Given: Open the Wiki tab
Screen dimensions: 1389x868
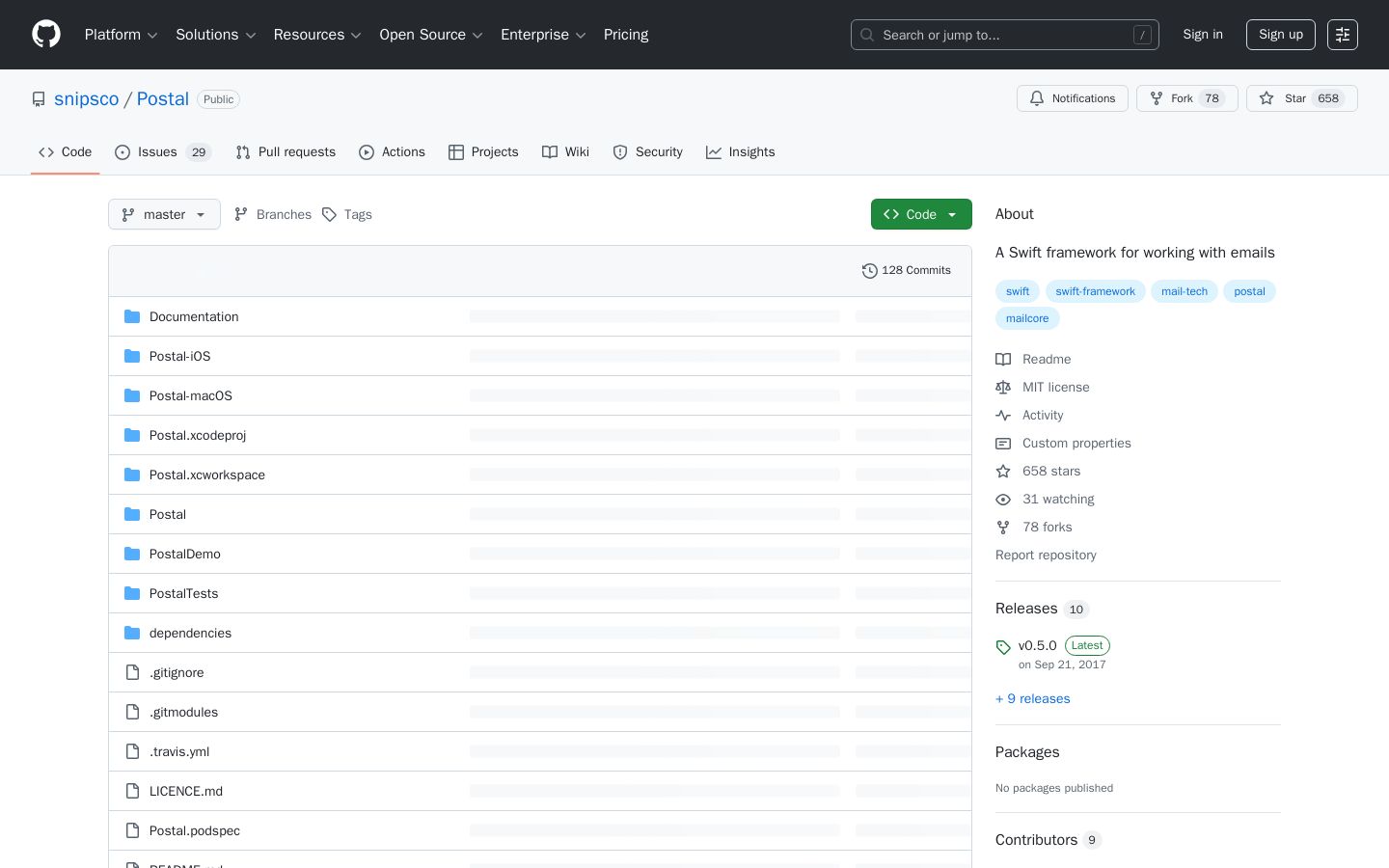Looking at the screenshot, I should (566, 152).
